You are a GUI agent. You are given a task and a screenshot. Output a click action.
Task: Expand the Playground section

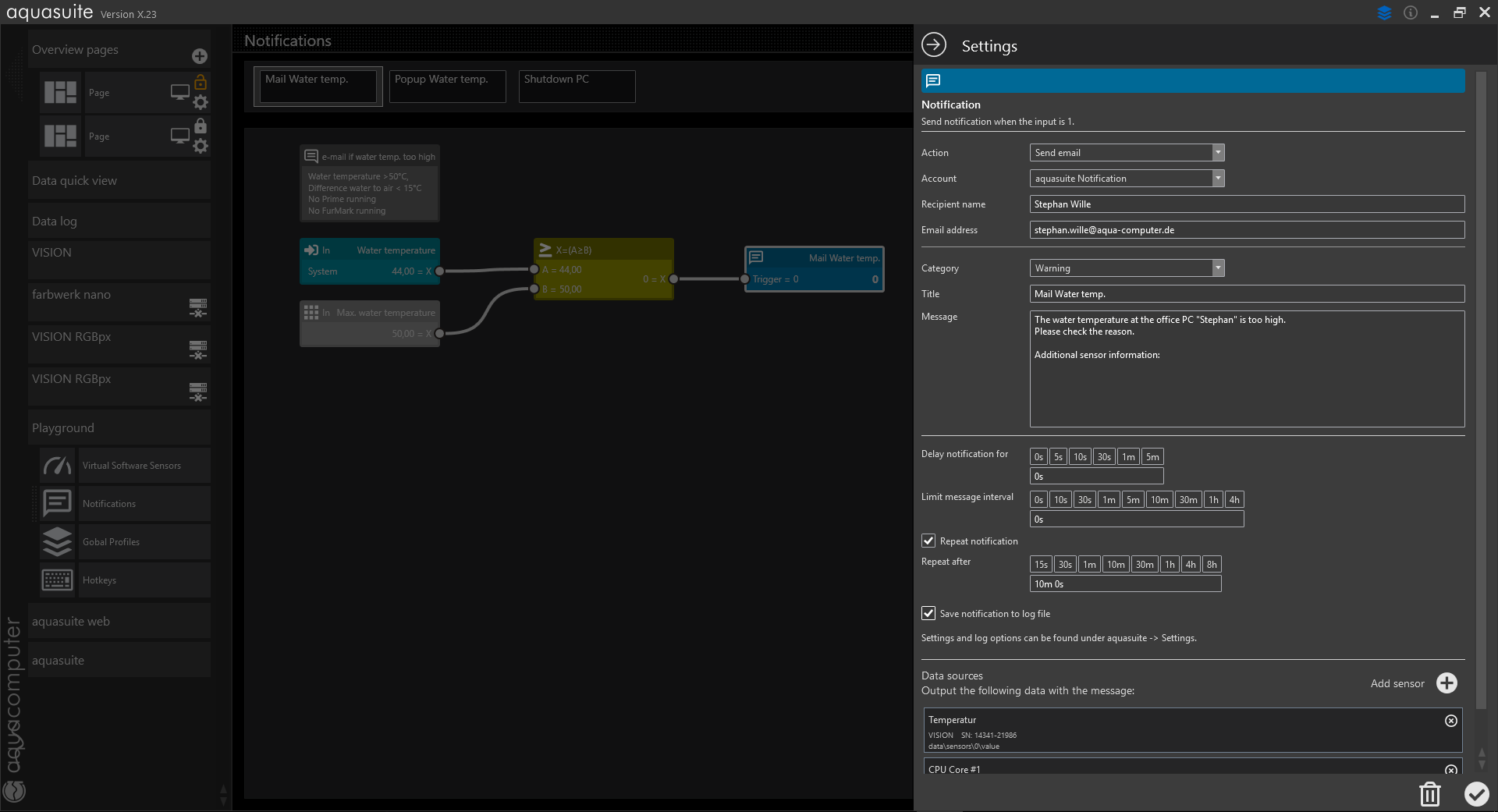(119, 427)
